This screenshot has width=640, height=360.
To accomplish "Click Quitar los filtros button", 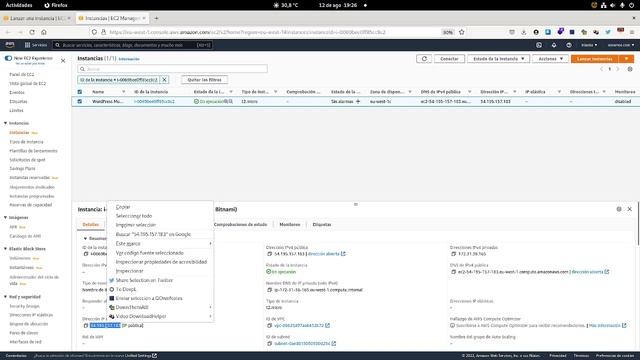I will coord(204,80).
